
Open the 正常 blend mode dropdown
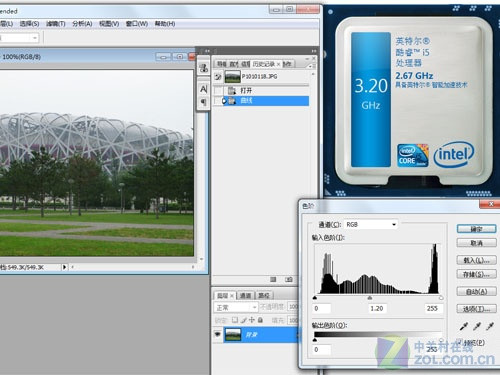[x=236, y=307]
